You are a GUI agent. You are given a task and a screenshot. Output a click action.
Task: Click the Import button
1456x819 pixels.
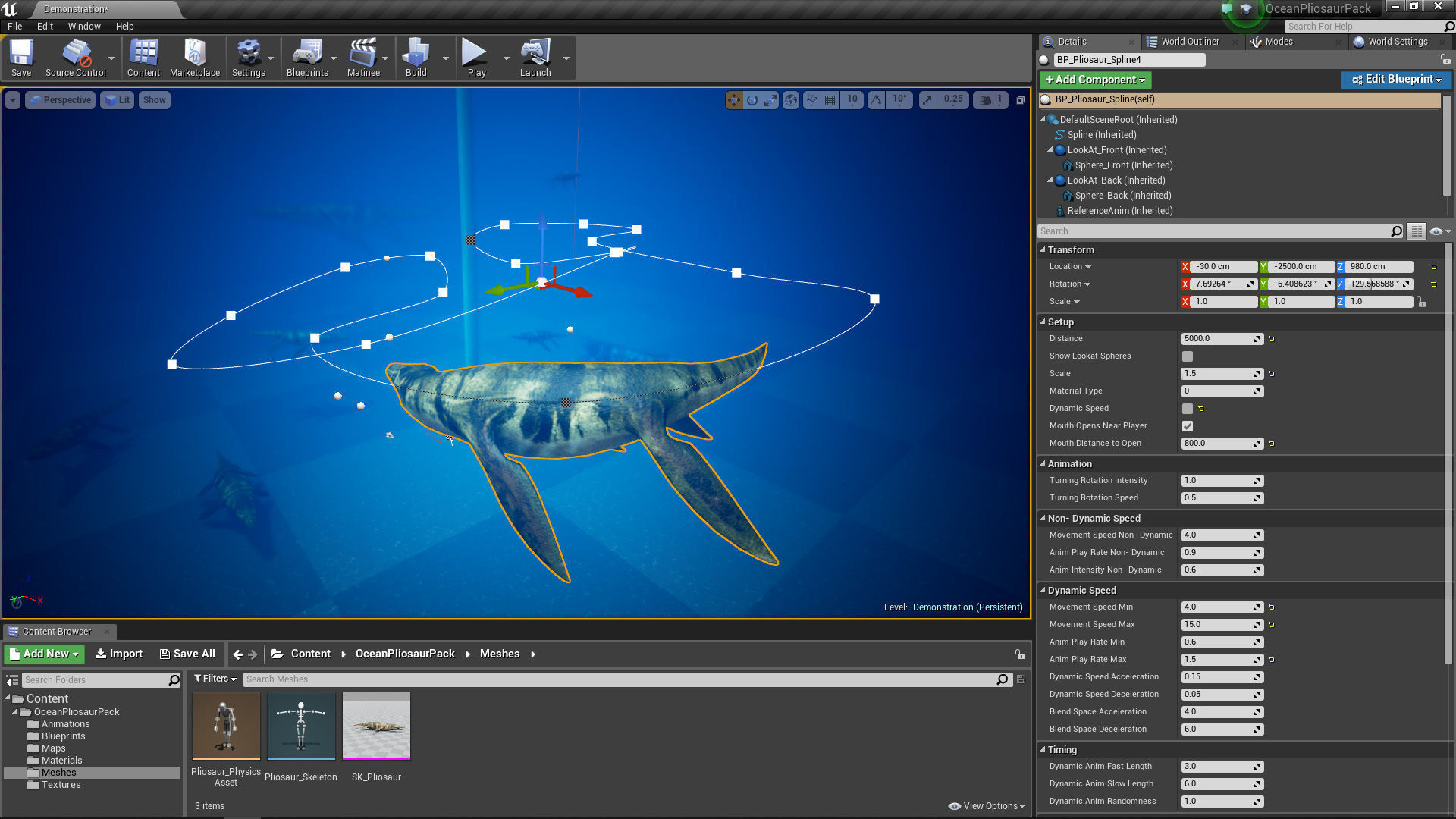point(118,654)
